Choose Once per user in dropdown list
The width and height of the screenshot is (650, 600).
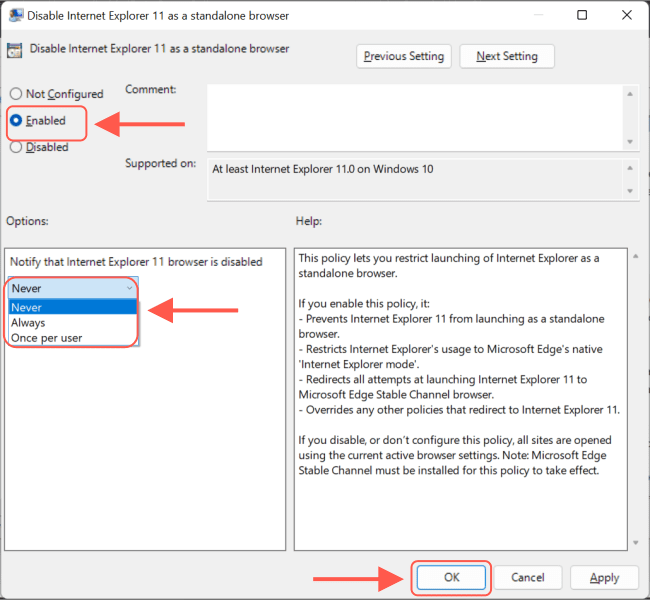(46, 338)
